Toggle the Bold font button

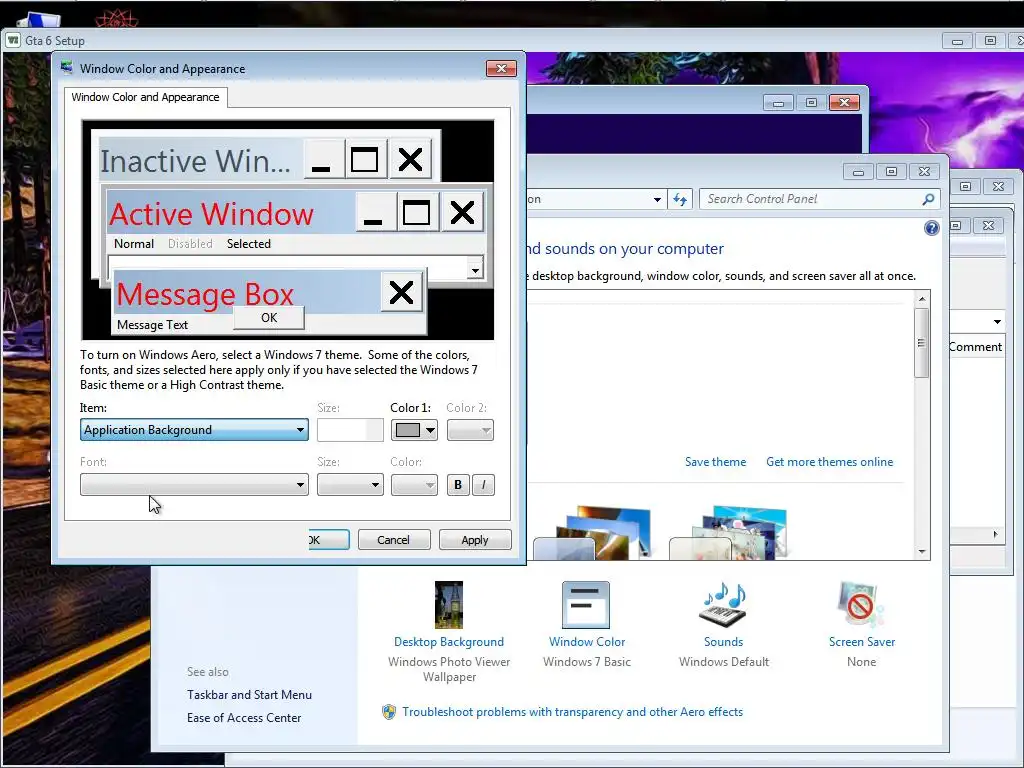pos(458,485)
